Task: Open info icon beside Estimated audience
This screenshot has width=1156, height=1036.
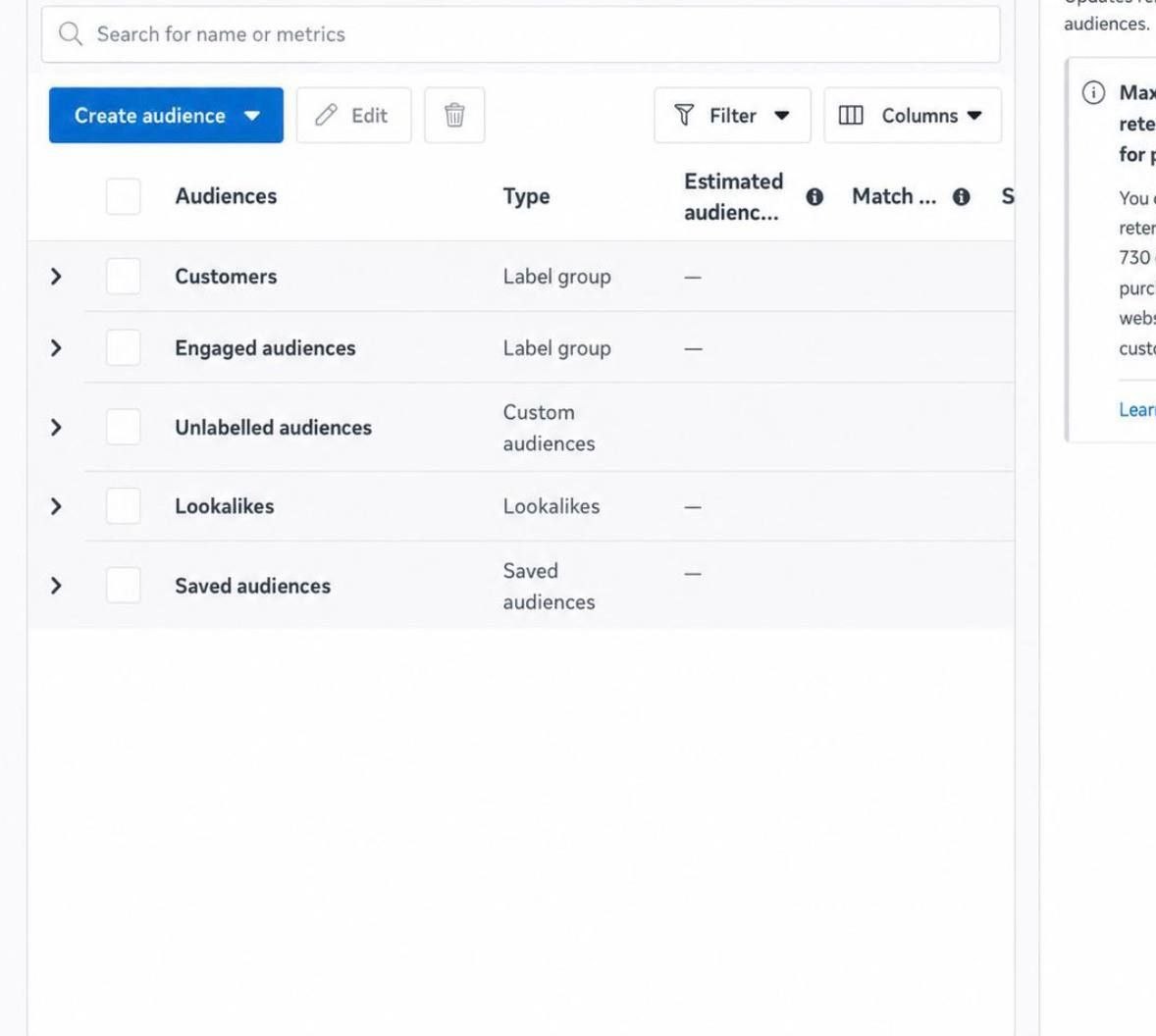Action: (814, 197)
